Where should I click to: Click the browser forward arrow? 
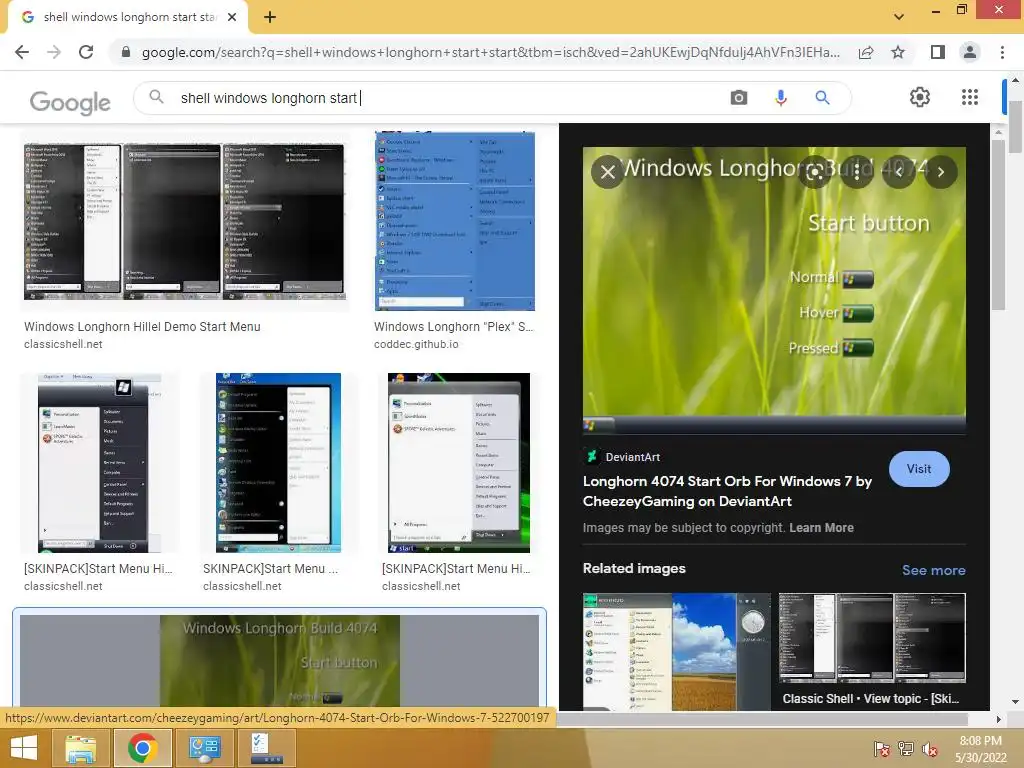pyautogui.click(x=54, y=52)
